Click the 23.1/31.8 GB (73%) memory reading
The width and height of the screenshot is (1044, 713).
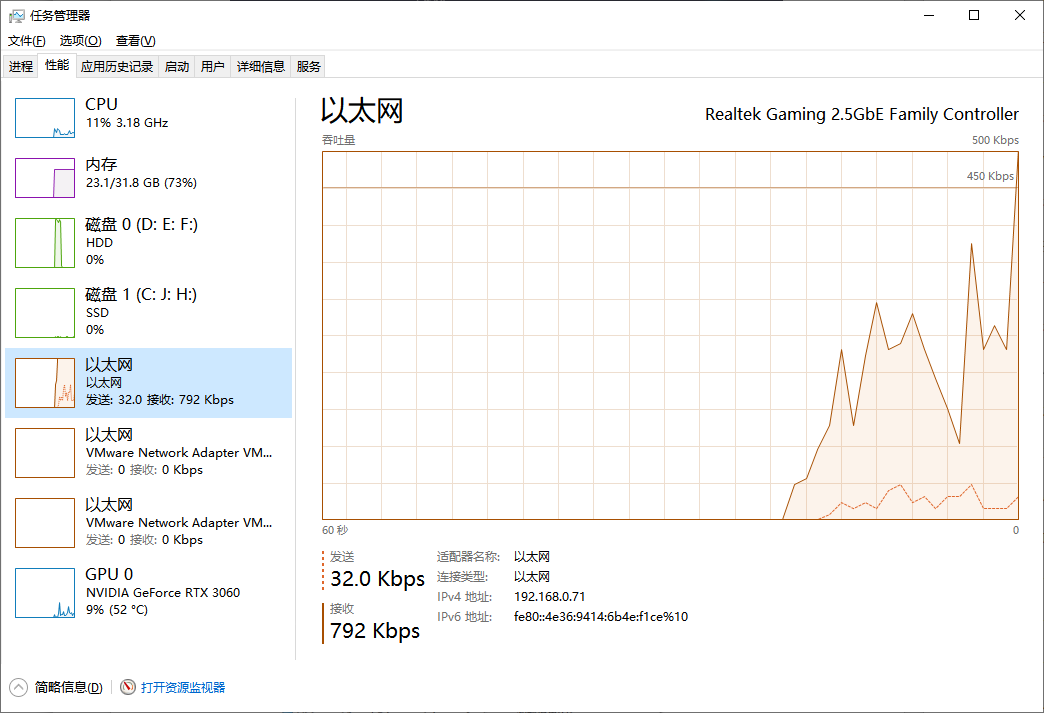(141, 182)
